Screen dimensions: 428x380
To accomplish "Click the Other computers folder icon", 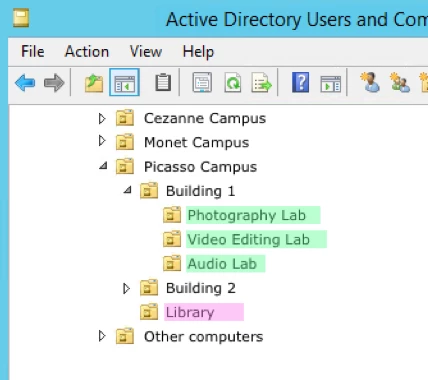I will click(x=125, y=336).
